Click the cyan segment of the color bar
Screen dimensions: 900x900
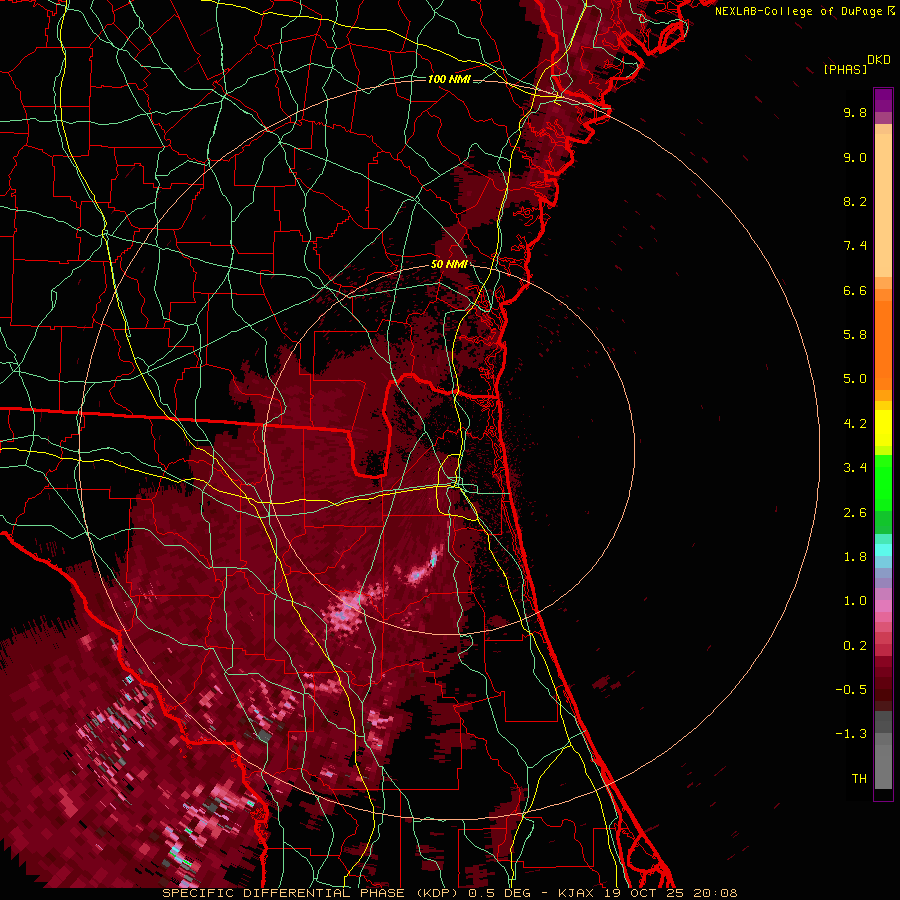point(883,550)
